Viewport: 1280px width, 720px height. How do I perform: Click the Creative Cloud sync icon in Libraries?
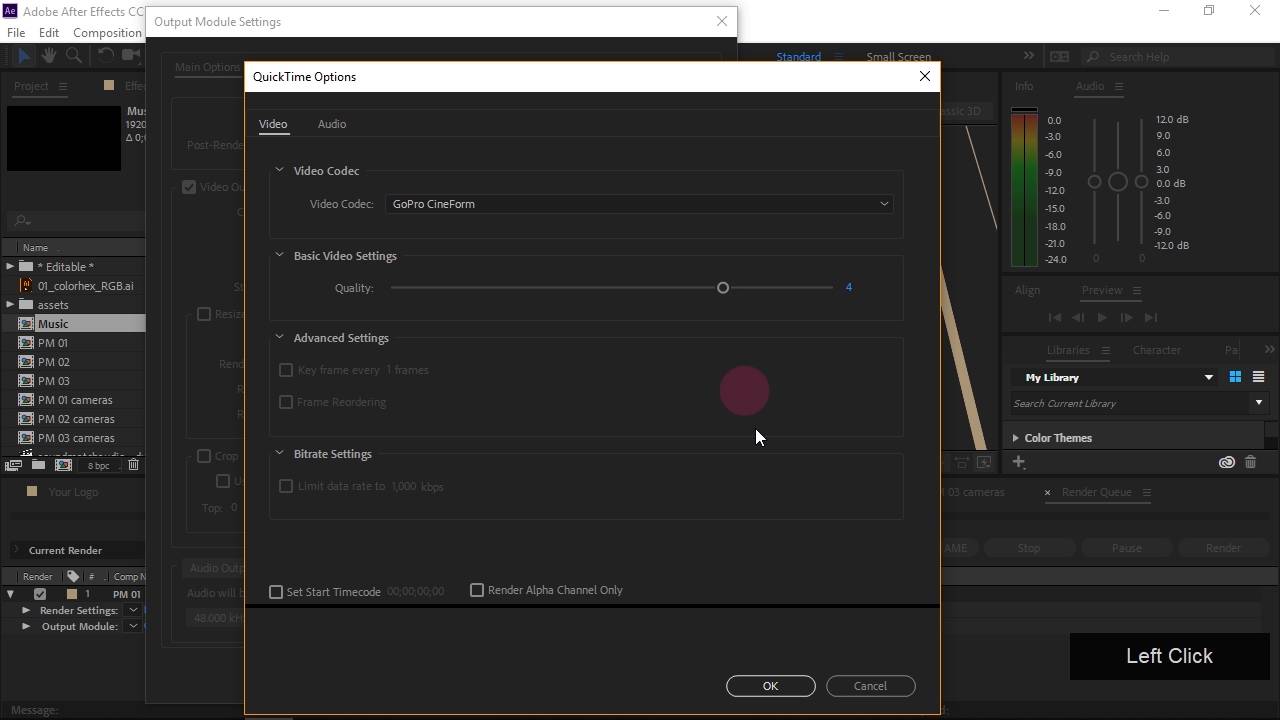(x=1226, y=462)
